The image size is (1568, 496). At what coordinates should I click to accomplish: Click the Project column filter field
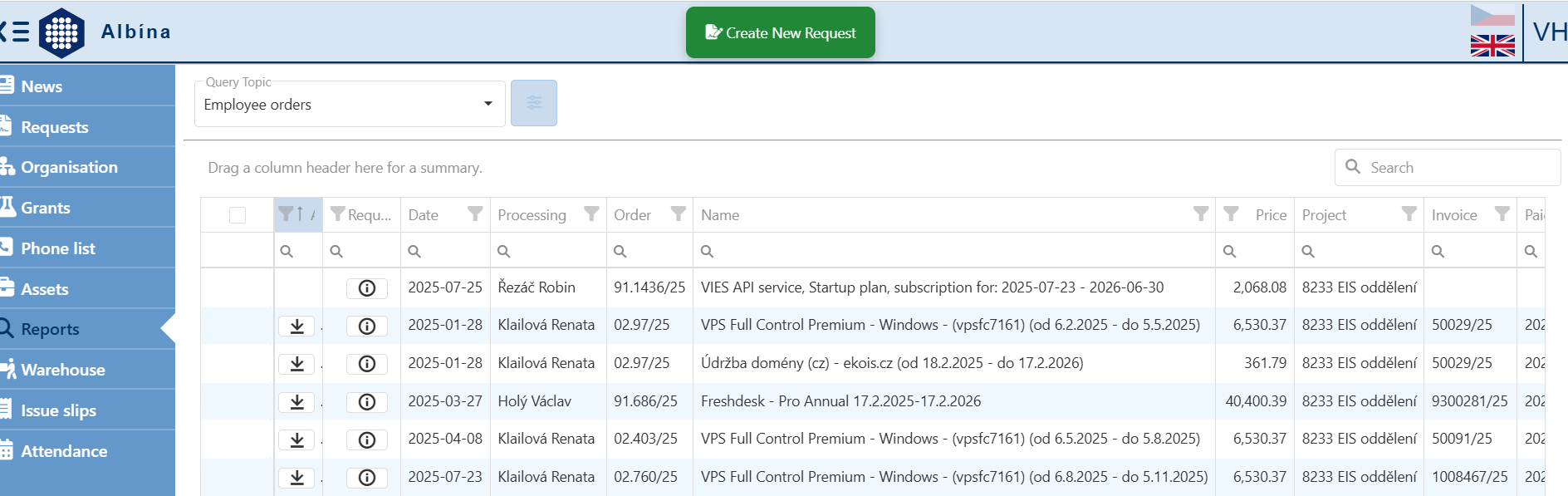[x=1359, y=251]
